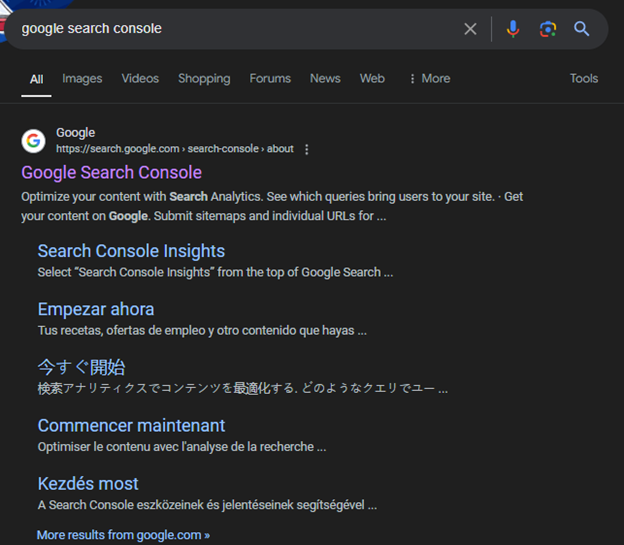Viewport: 624px width, 545px height.
Task: Open the Tools options
Action: (584, 78)
